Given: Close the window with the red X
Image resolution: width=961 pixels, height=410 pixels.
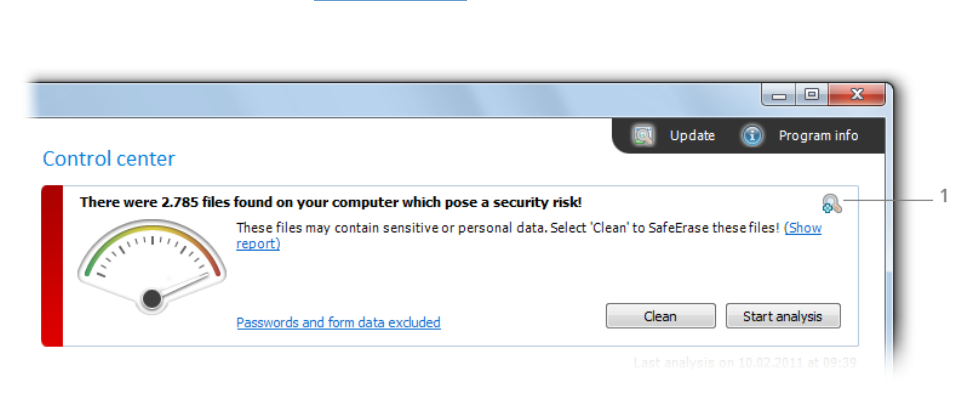Looking at the screenshot, I should click(x=857, y=95).
